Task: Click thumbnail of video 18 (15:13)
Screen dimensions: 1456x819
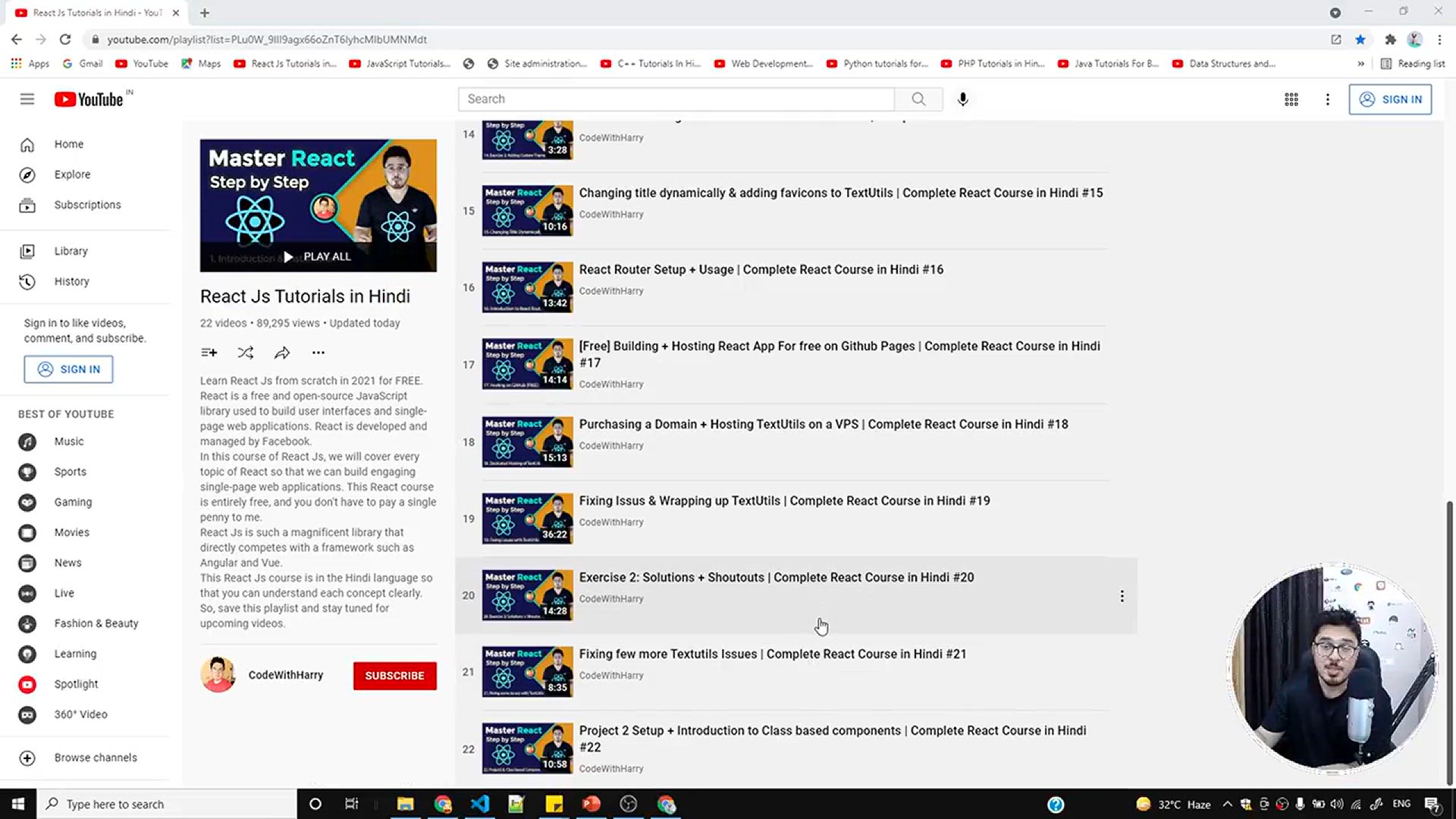Action: (527, 441)
